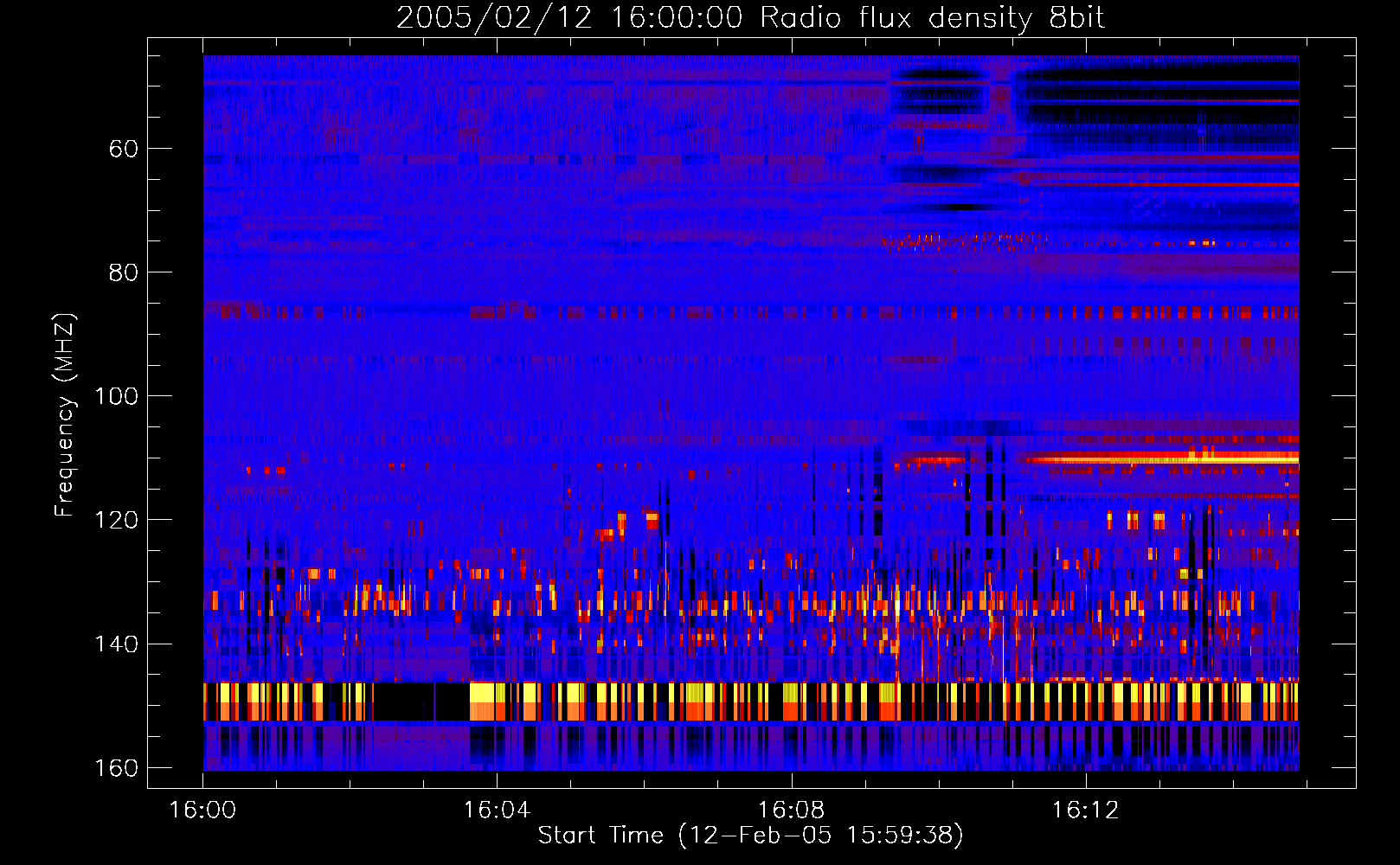
Task: Click the 160 frequency tick label
Action: coord(116,768)
